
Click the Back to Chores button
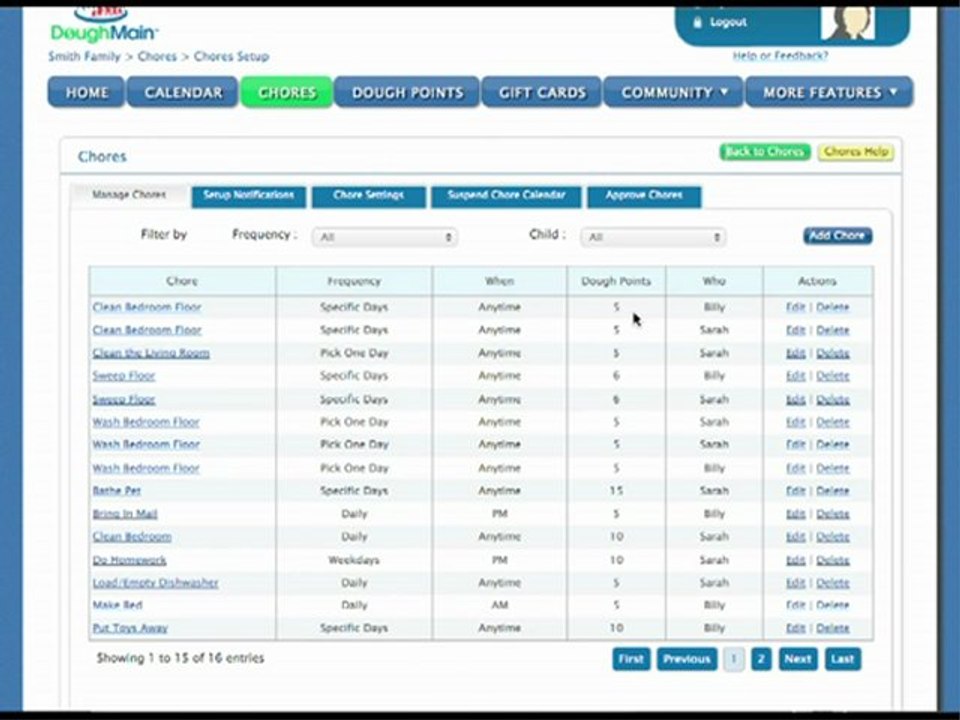pyautogui.click(x=765, y=152)
